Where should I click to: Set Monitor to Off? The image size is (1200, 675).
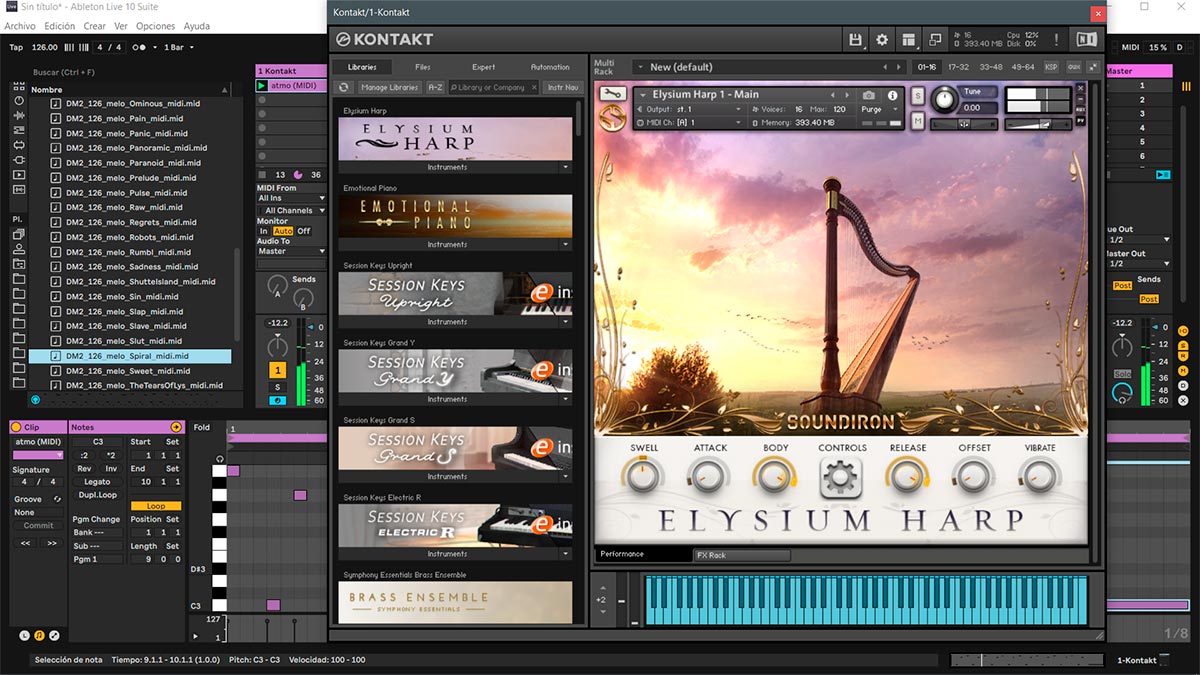coord(304,231)
